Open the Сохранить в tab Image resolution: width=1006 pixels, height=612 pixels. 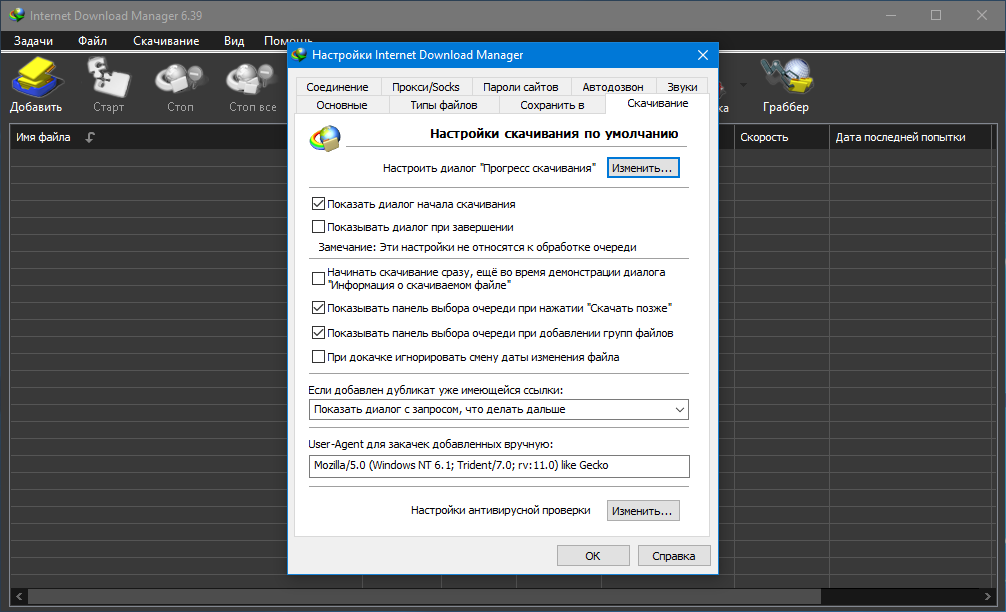[552, 105]
